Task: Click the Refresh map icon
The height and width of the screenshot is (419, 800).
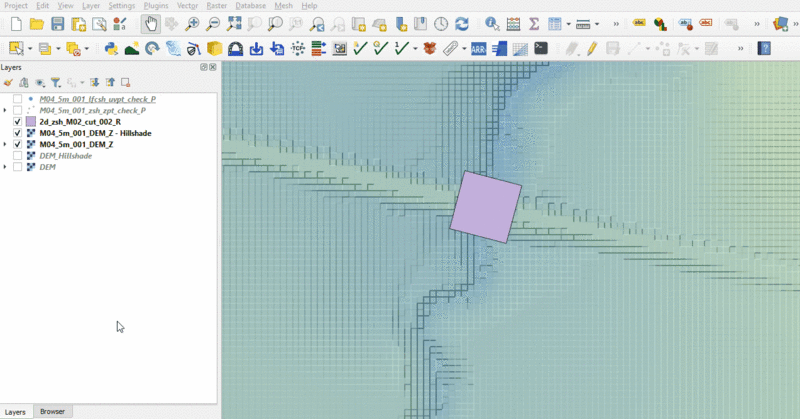Action: [461, 23]
